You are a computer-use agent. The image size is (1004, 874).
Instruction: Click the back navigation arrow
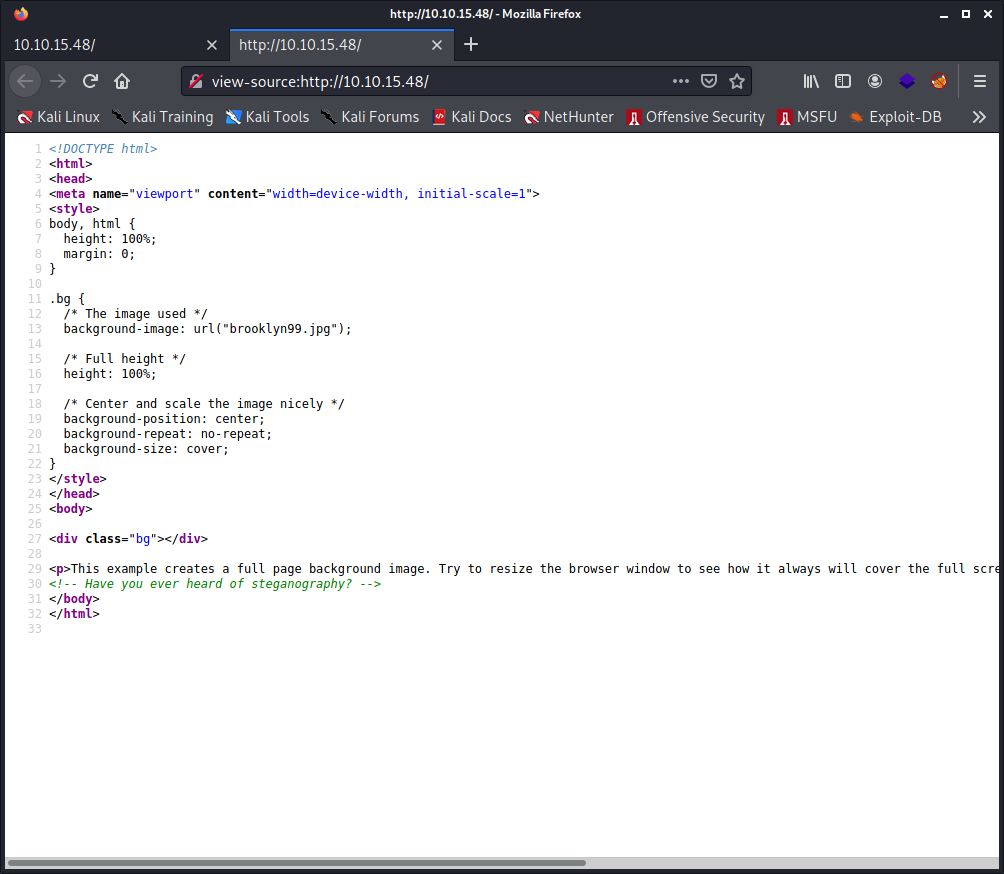[x=25, y=81]
